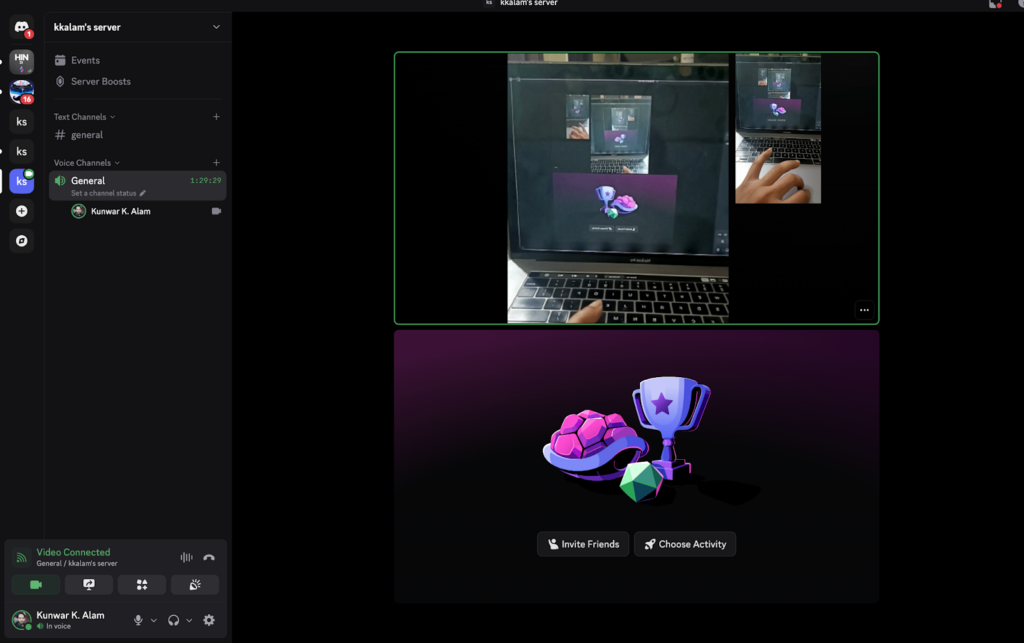Image resolution: width=1024 pixels, height=643 pixels.
Task: Deafen audio with headphones icon
Action: click(174, 620)
